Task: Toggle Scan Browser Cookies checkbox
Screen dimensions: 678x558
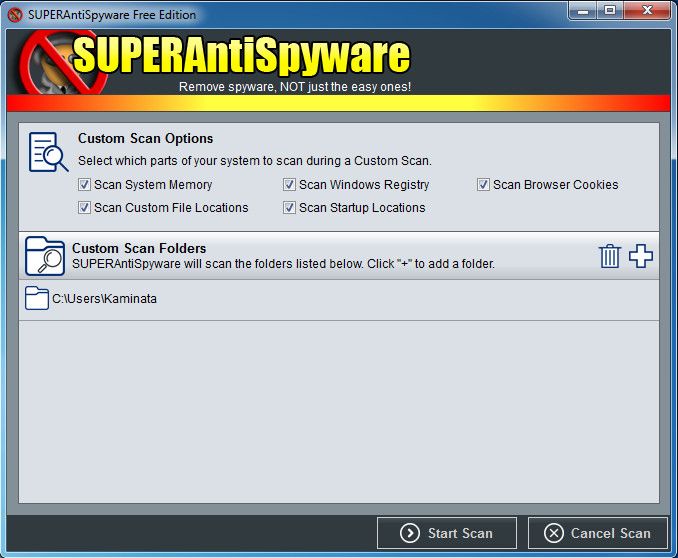Action: [483, 185]
